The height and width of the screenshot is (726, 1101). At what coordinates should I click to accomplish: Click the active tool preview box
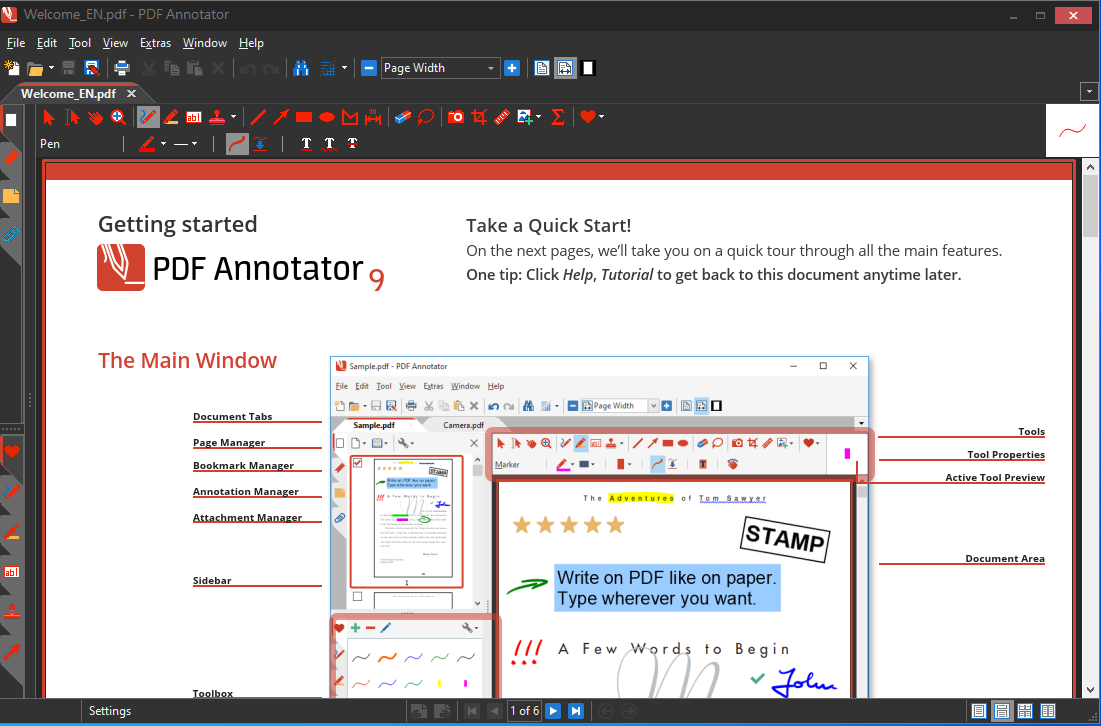tap(1072, 131)
